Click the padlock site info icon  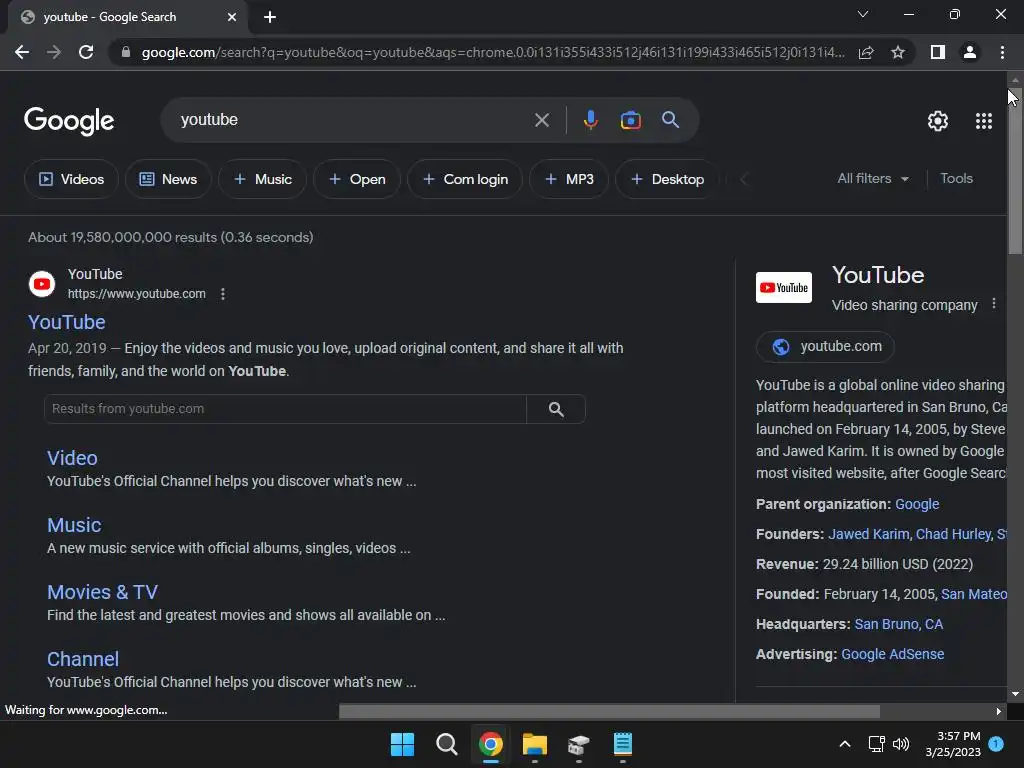[x=126, y=52]
